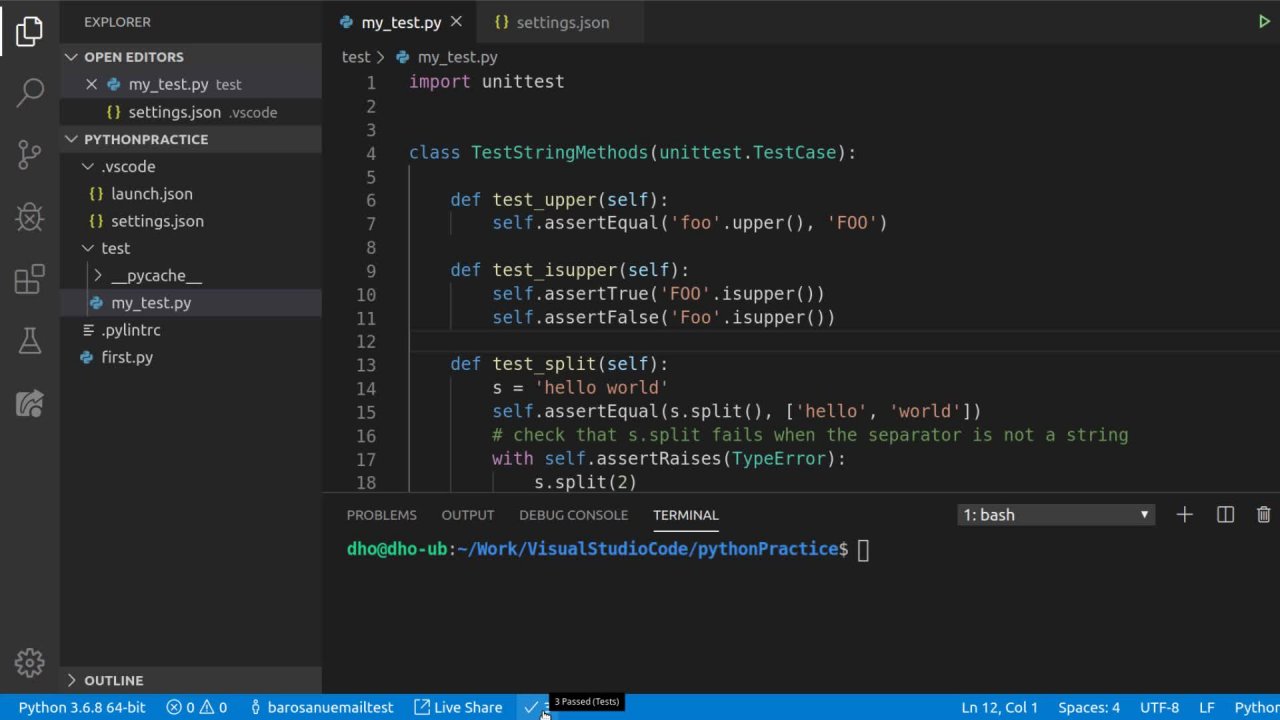Image resolution: width=1280 pixels, height=720 pixels.
Task: Select the TERMINAL panel tab
Action: (686, 515)
